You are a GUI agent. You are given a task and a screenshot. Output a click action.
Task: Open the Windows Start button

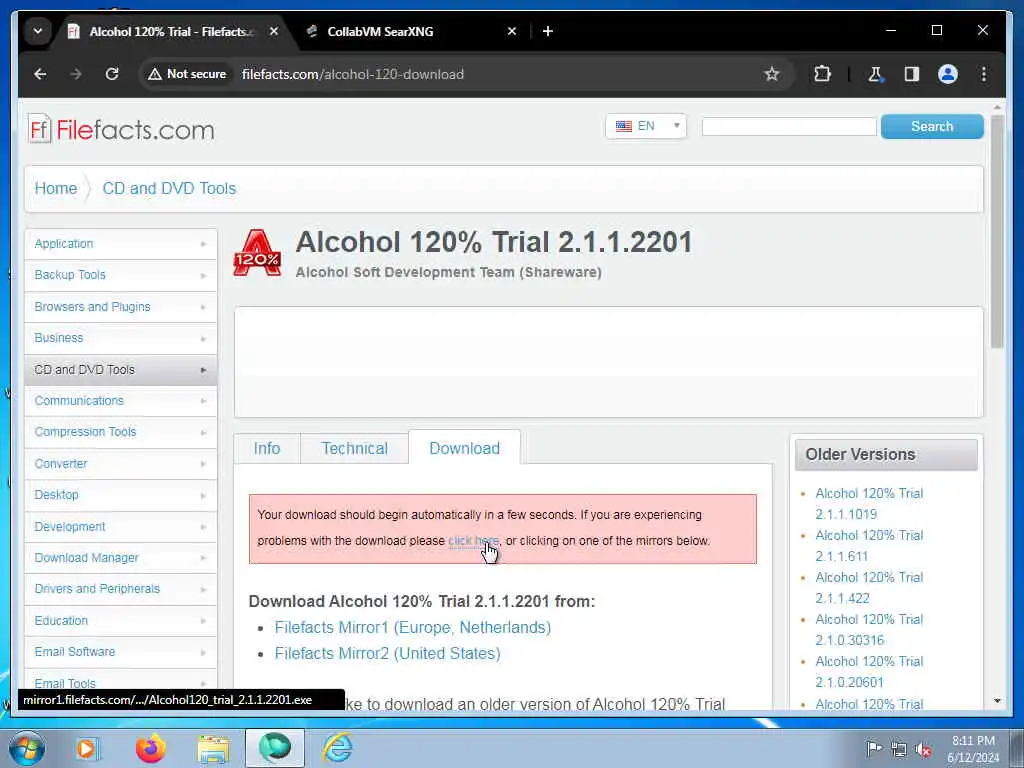click(25, 748)
